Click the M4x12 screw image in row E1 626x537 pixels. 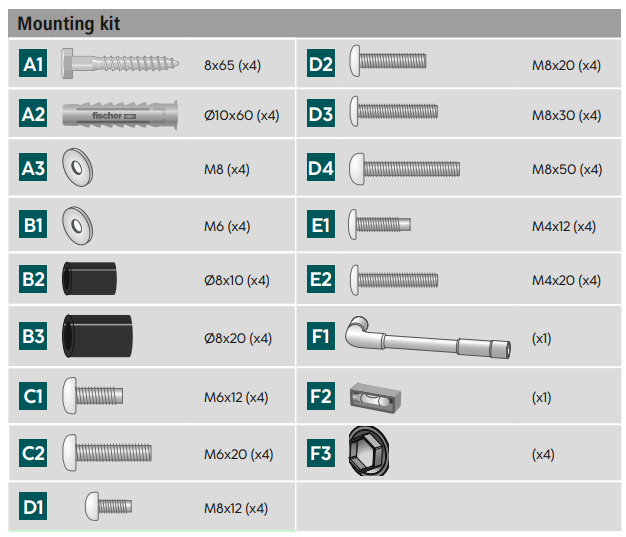click(378, 224)
